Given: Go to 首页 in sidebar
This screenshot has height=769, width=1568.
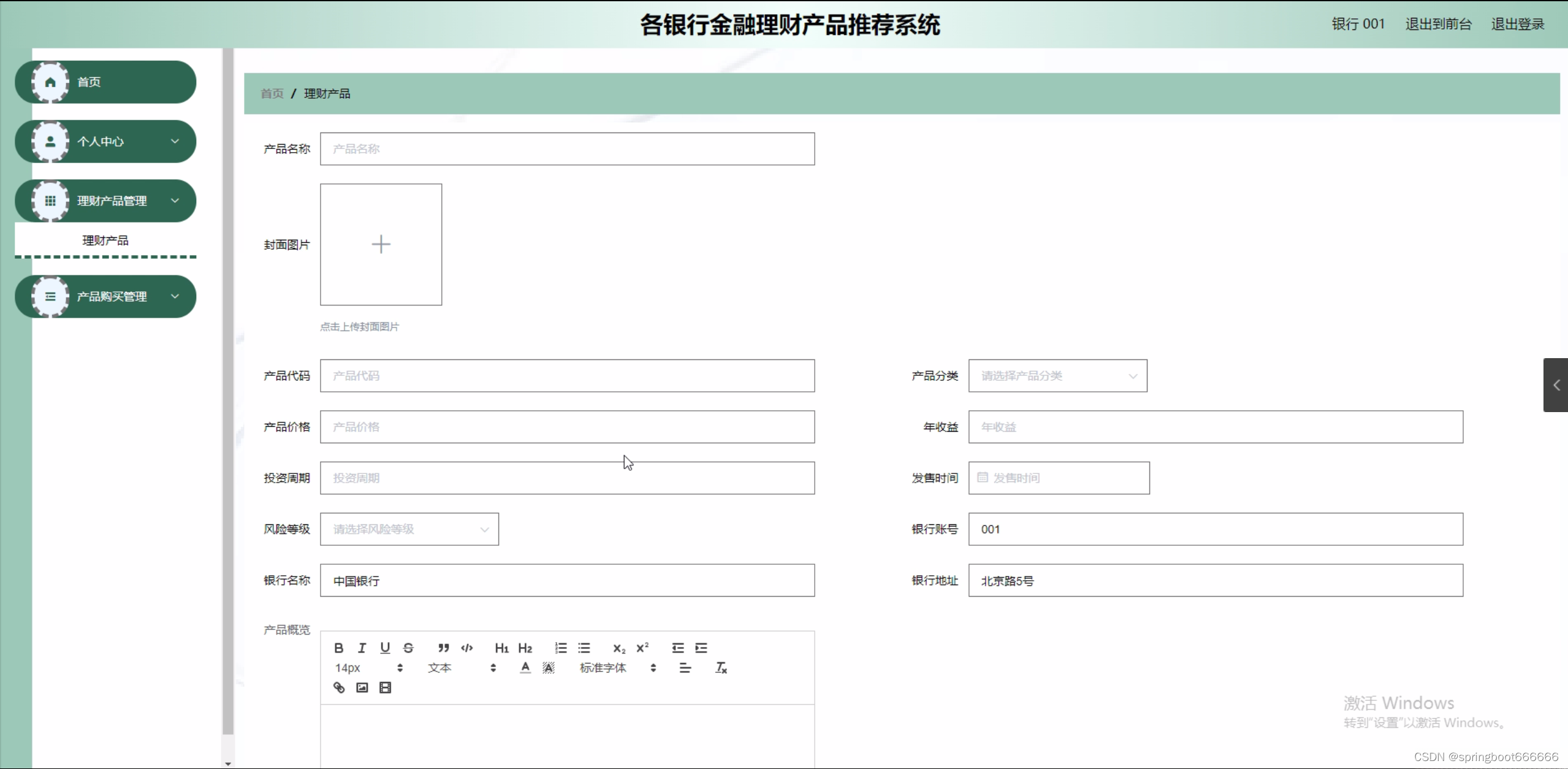Looking at the screenshot, I should coord(105,82).
